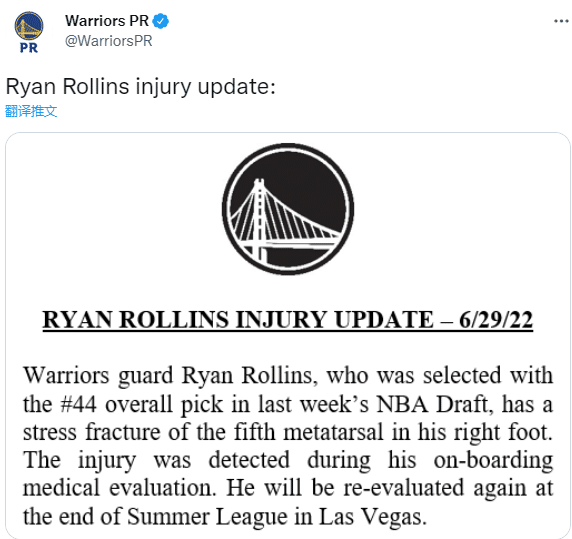This screenshot has width=572, height=539.
Task: Click 'Las Vegas' at the statement's end
Action: coord(372,517)
